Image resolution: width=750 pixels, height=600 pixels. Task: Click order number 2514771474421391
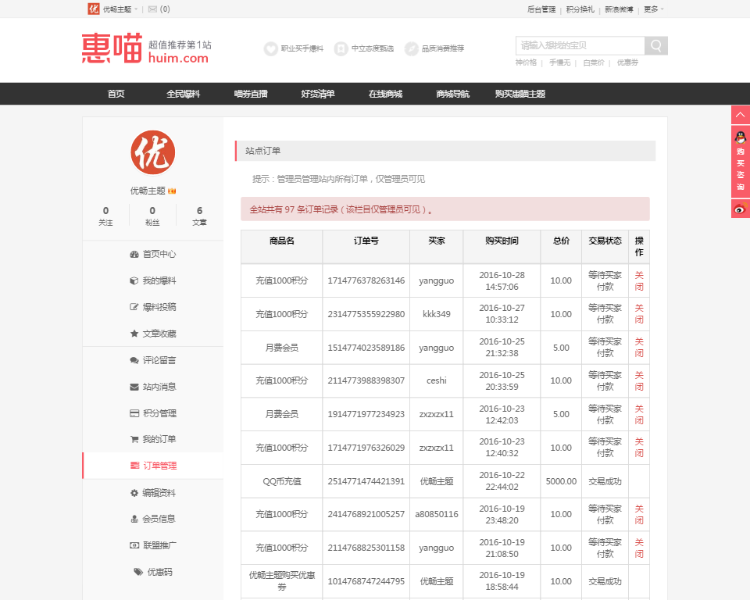coord(366,481)
